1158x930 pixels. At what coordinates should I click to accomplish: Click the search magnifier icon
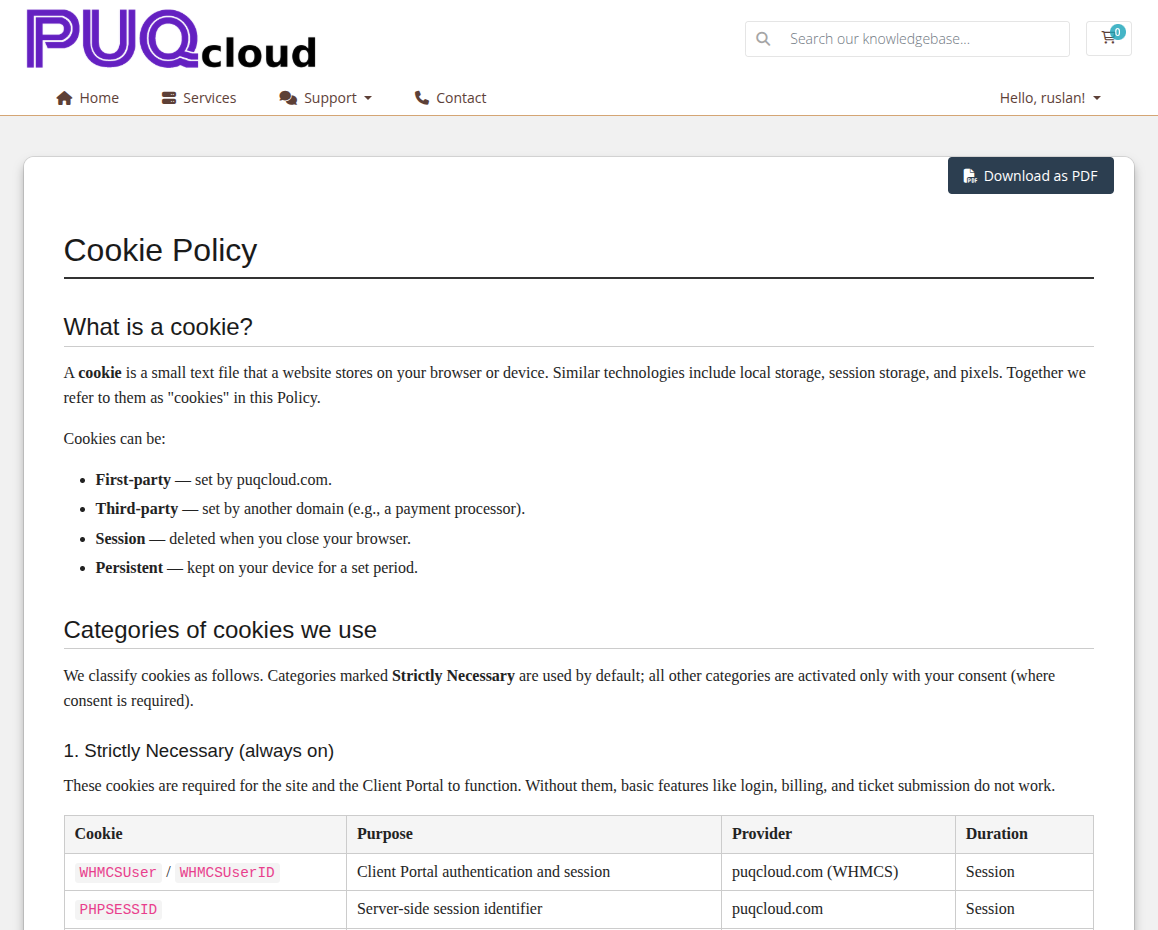[763, 38]
